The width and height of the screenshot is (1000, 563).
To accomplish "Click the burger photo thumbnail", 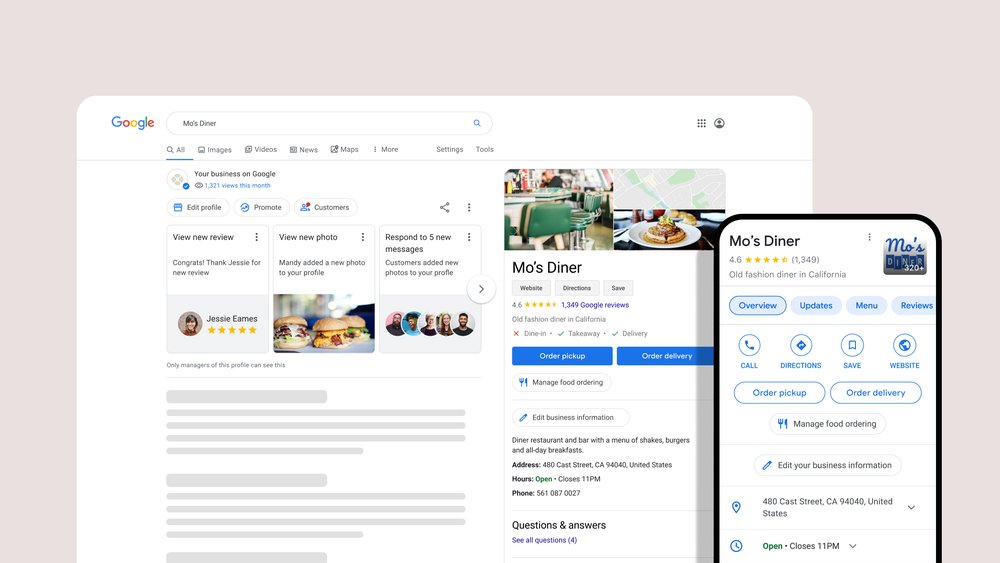I will [324, 323].
